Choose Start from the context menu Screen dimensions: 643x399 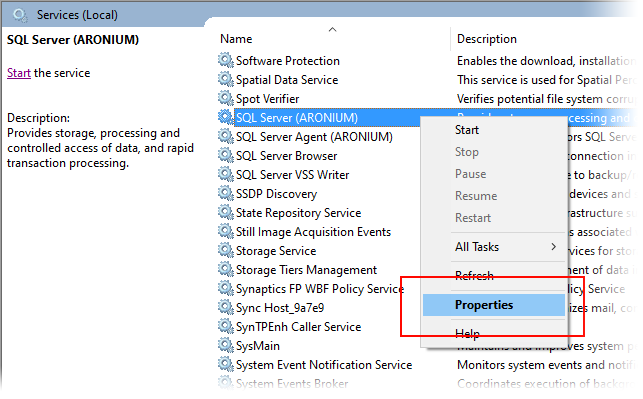[494, 130]
